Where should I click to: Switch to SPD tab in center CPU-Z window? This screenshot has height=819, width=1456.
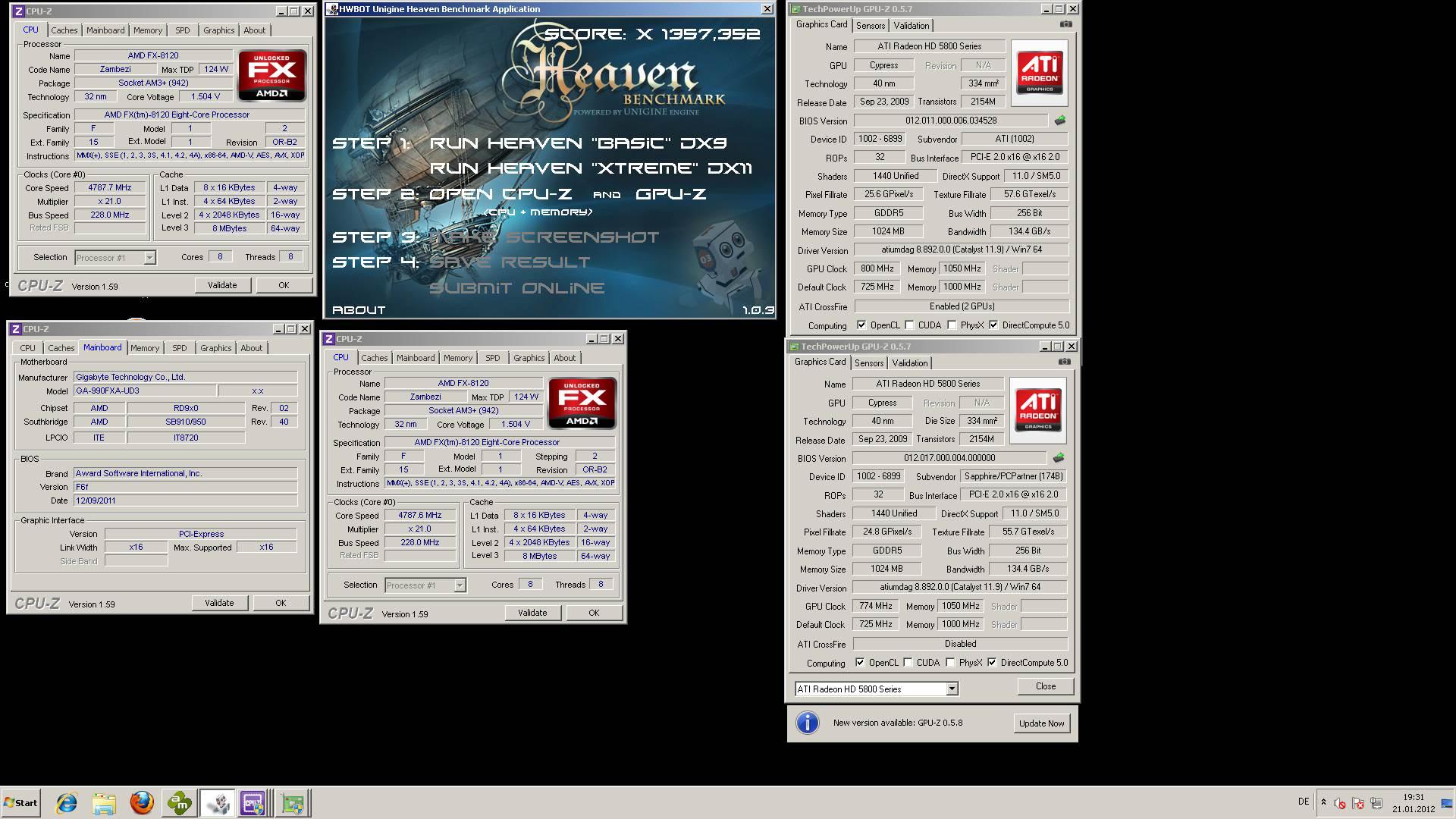(x=493, y=358)
